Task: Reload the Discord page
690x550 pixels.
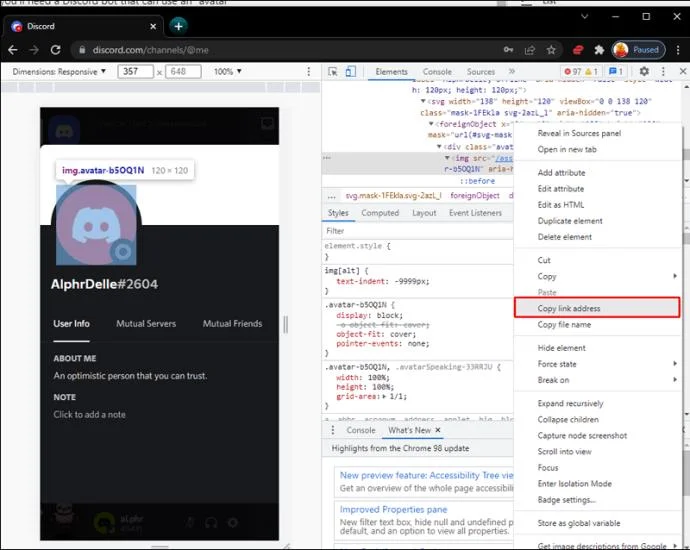Action: pos(55,50)
